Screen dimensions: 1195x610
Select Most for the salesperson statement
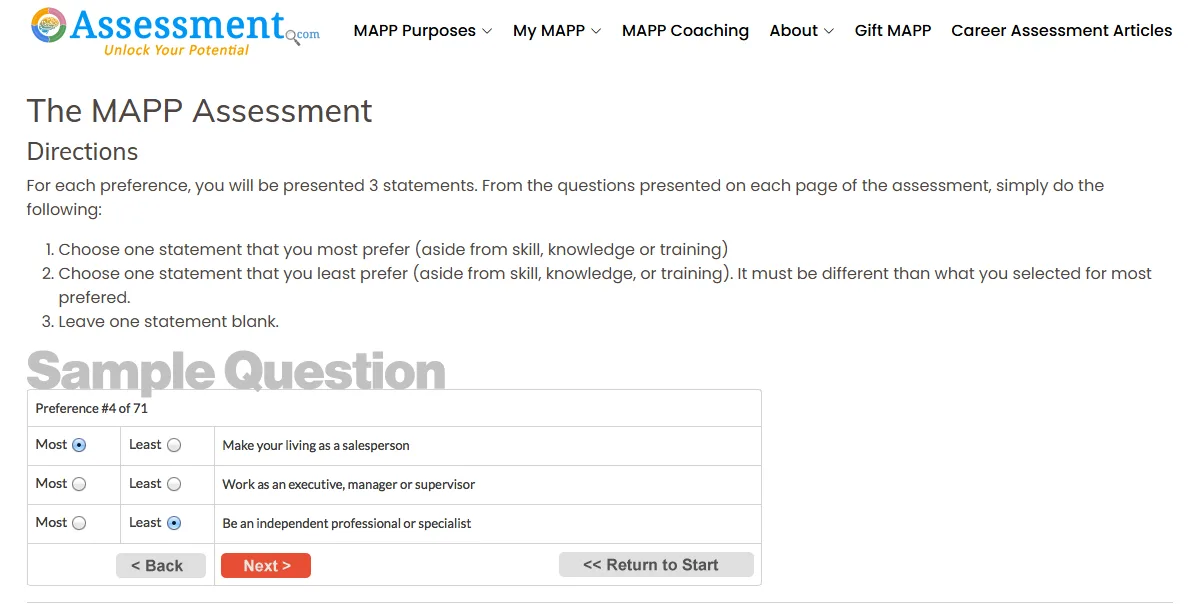point(80,444)
